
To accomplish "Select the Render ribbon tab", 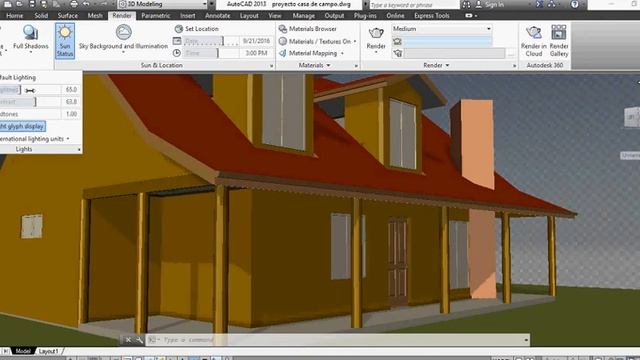I will [x=122, y=16].
